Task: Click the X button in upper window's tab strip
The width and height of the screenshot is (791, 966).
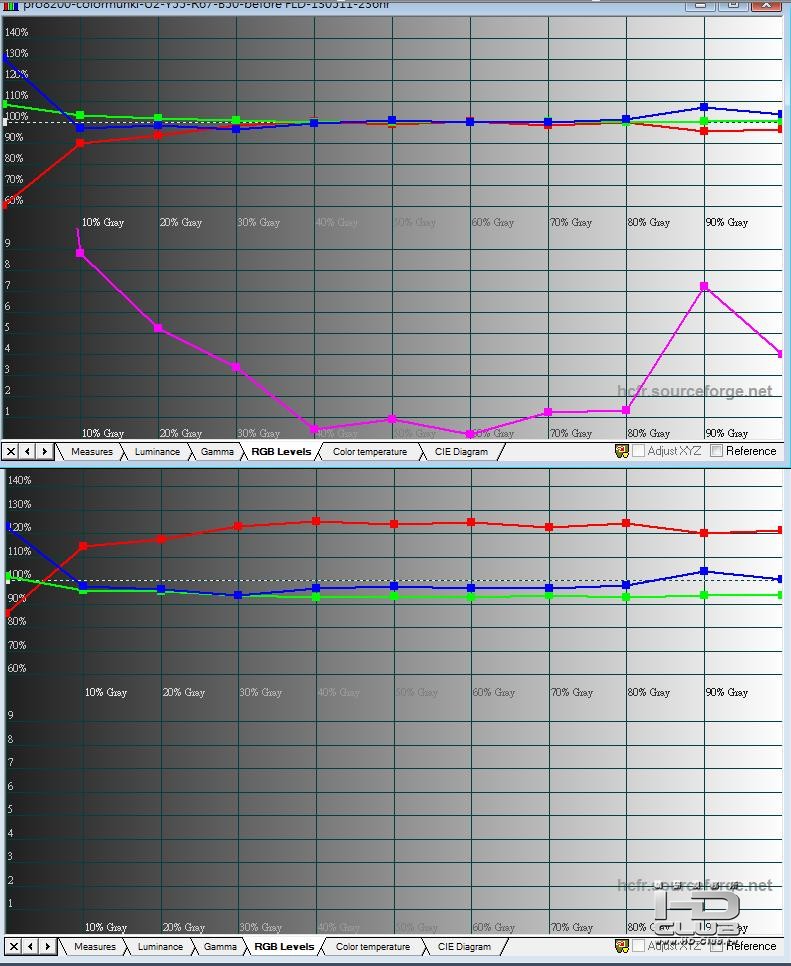Action: tap(11, 452)
